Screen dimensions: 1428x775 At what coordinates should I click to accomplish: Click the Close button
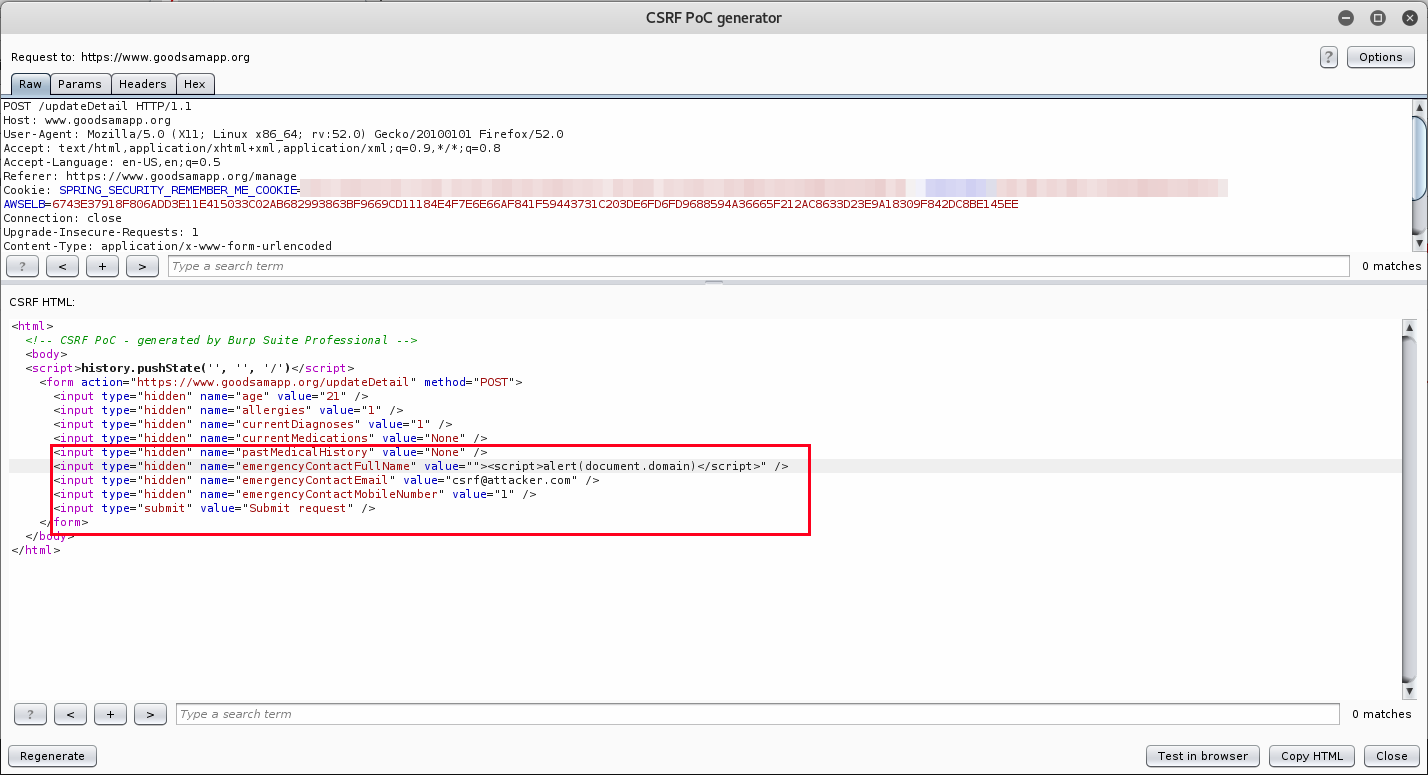pos(1391,756)
